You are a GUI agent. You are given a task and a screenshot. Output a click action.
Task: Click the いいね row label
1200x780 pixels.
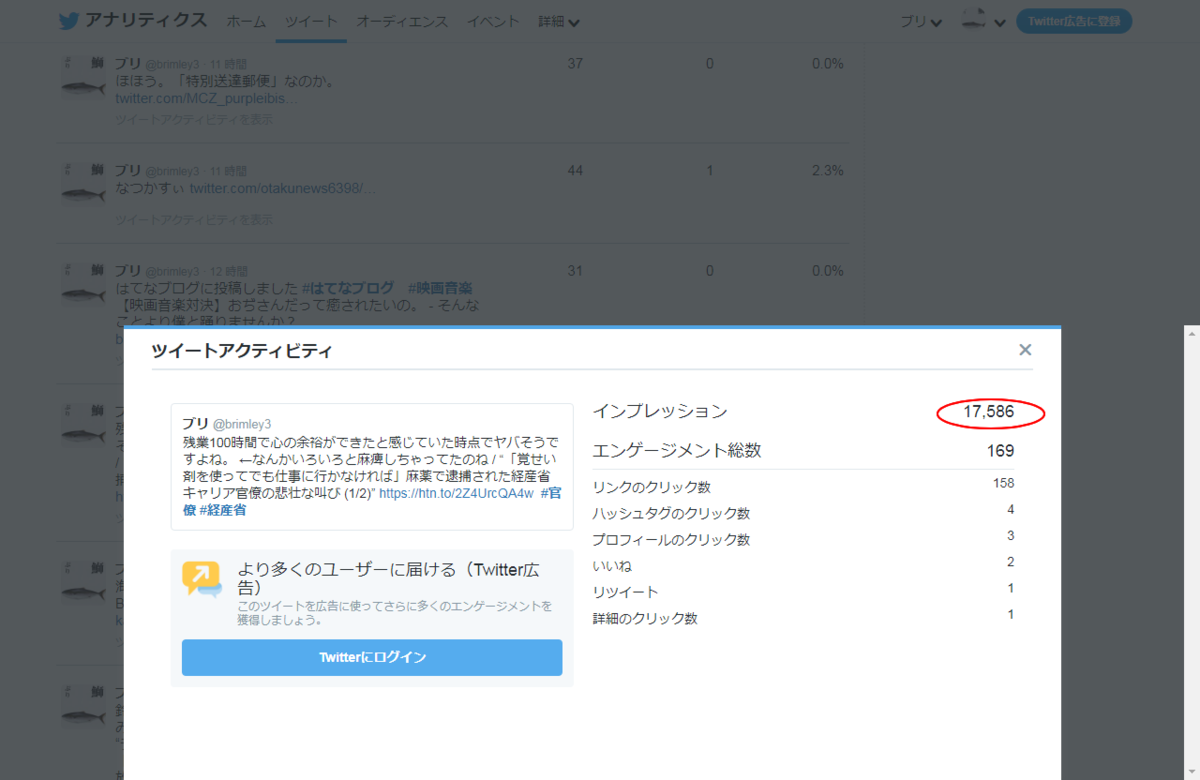(612, 566)
